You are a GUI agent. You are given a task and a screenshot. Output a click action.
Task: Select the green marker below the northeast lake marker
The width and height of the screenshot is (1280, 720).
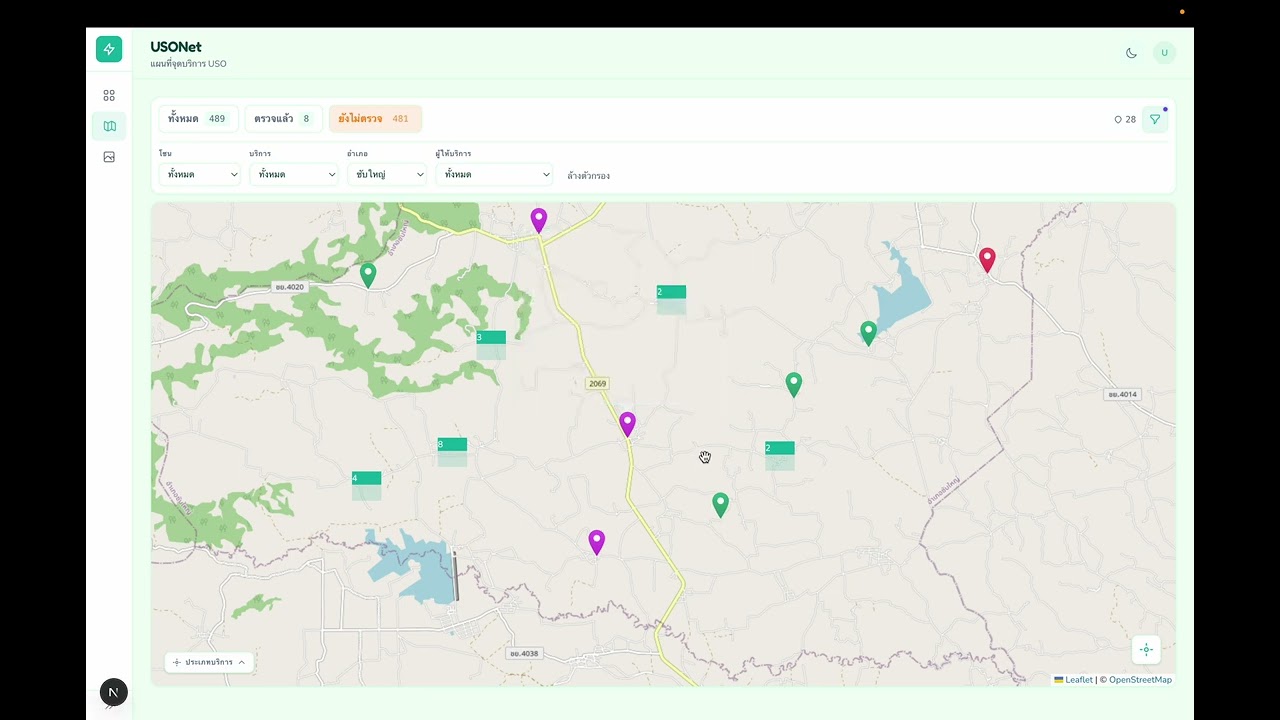pyautogui.click(x=793, y=384)
